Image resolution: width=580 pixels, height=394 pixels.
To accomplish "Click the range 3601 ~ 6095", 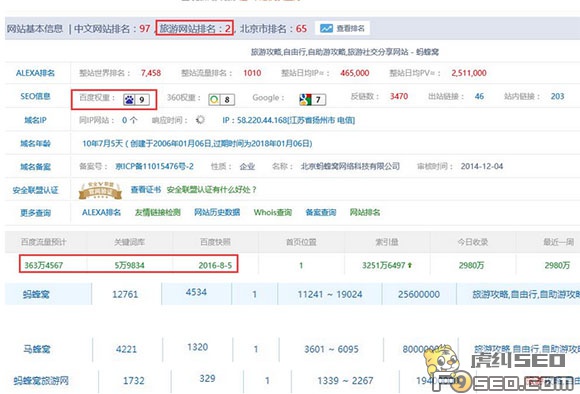I will 331,349.
